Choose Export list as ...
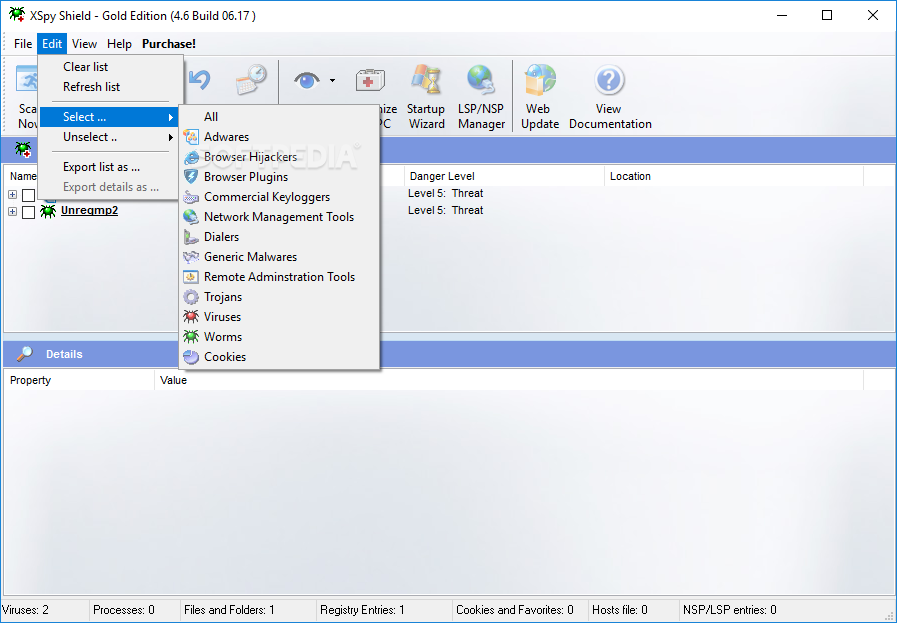The image size is (897, 623). 109,167
